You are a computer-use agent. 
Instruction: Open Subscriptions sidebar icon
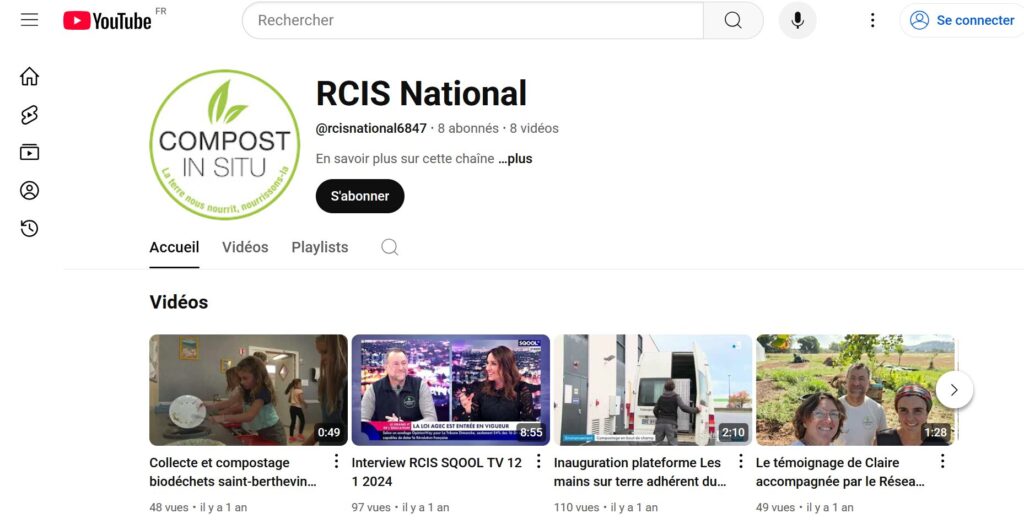tap(29, 152)
